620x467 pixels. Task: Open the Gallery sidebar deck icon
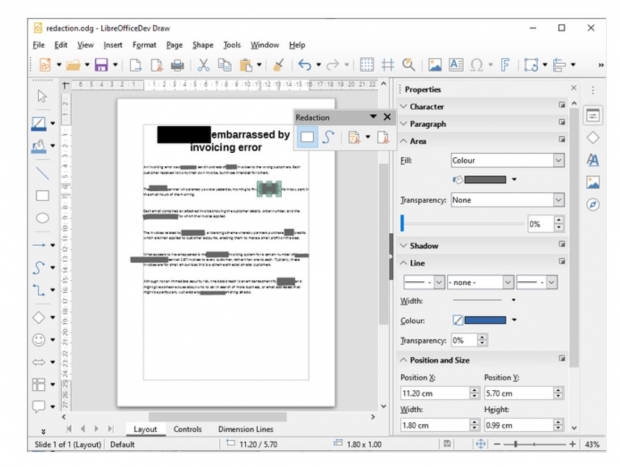click(x=592, y=182)
